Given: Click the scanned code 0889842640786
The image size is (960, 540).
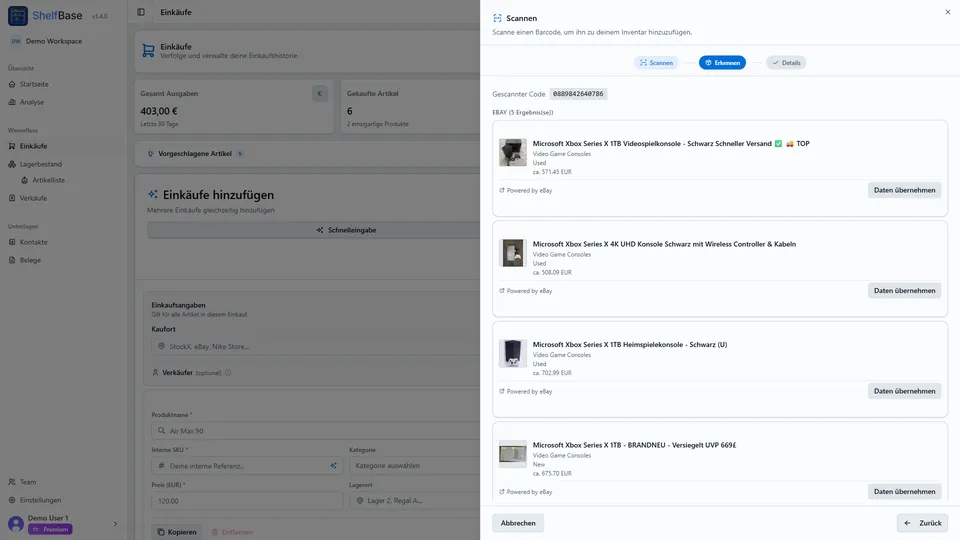Looking at the screenshot, I should click(x=578, y=94).
